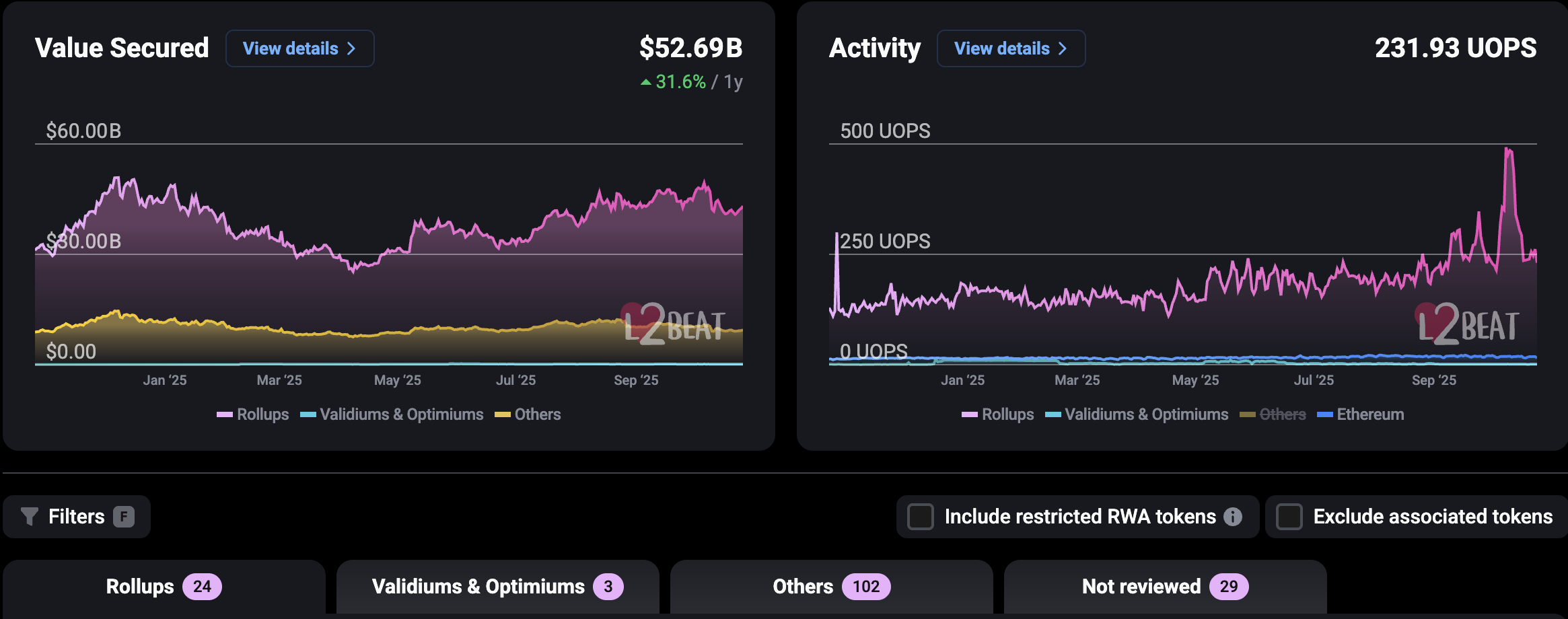The width and height of the screenshot is (1568, 619).
Task: Switch to the Validiums & Optimiums tab
Action: pos(497,586)
